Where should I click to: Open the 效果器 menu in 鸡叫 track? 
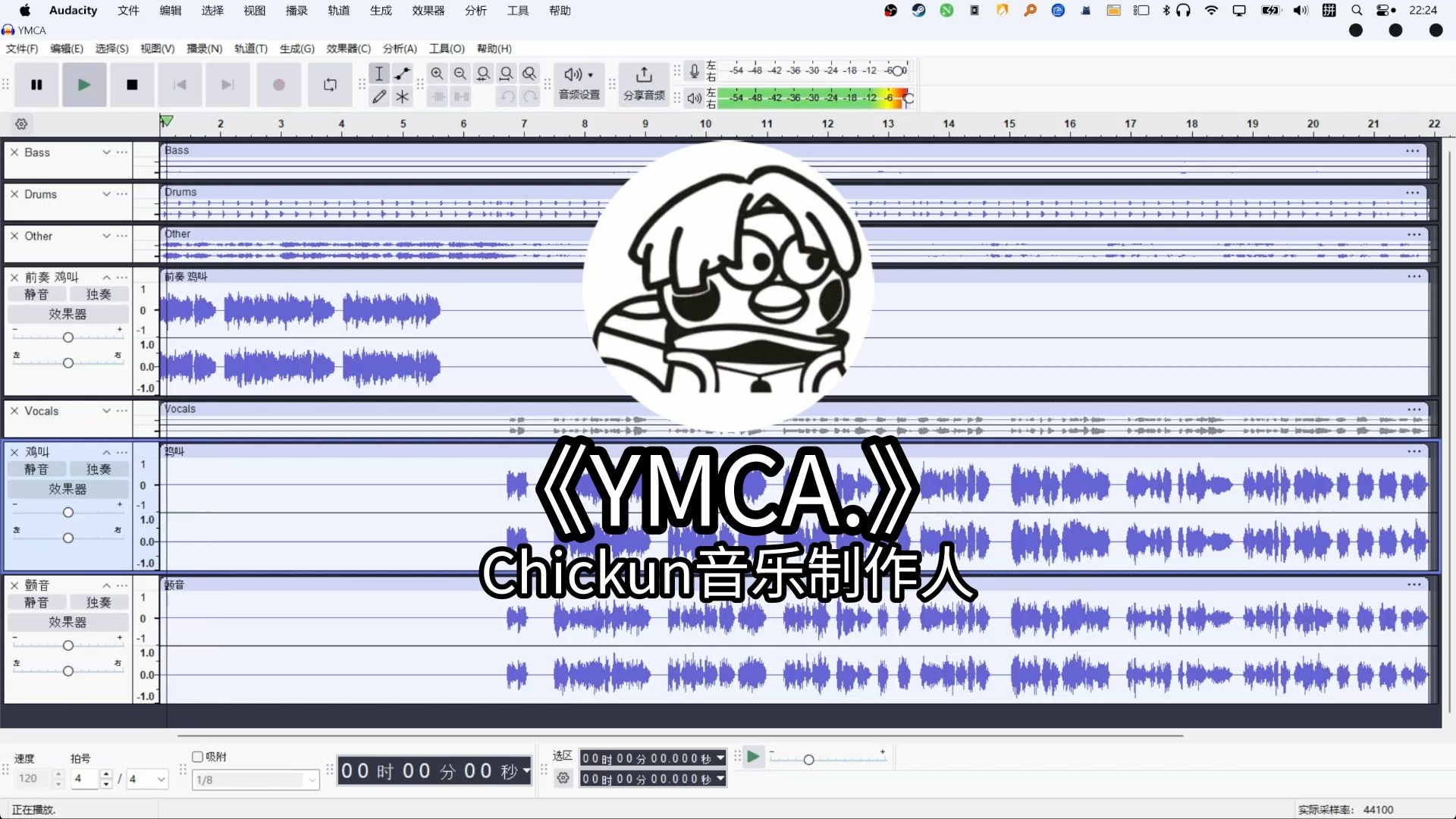pos(65,489)
